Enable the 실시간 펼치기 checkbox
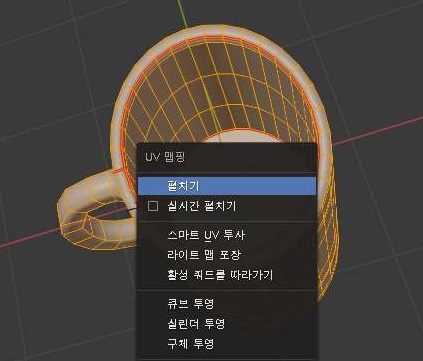The image size is (423, 361). point(153,206)
